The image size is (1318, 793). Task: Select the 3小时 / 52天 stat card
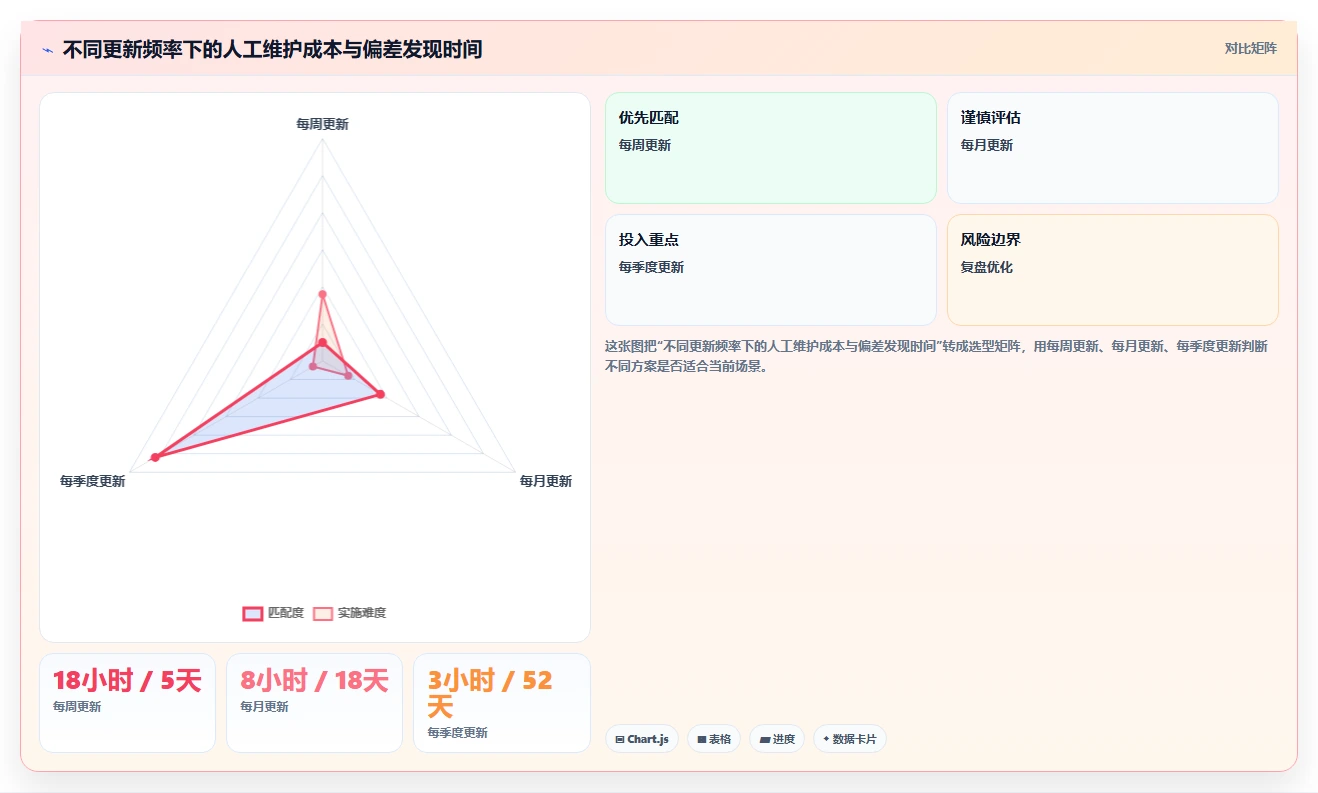[x=502, y=703]
